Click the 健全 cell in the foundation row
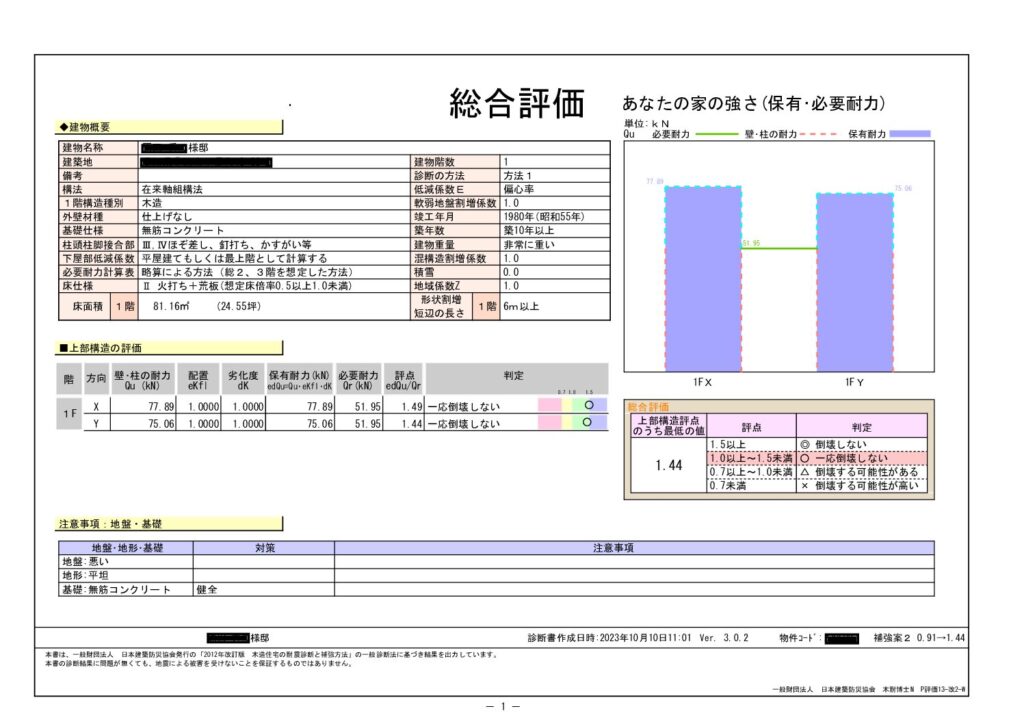The width and height of the screenshot is (1024, 724). pos(207,590)
